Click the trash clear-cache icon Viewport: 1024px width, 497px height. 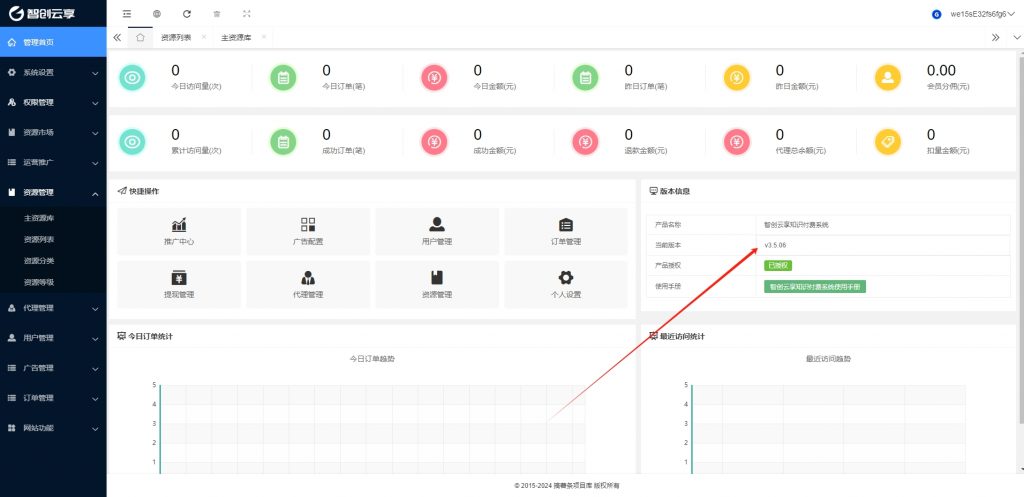point(217,14)
